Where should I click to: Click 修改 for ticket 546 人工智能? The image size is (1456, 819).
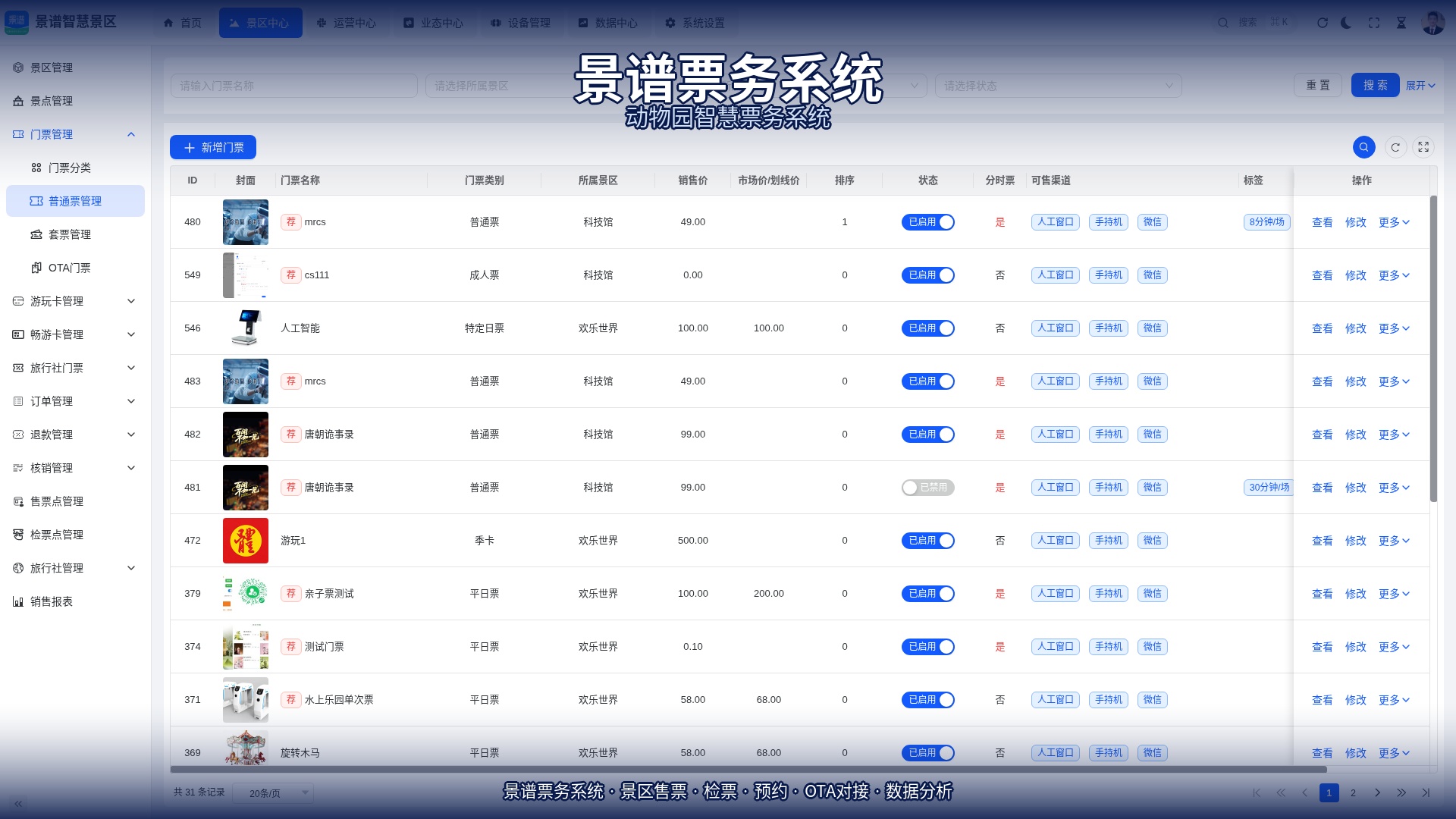[x=1355, y=328]
